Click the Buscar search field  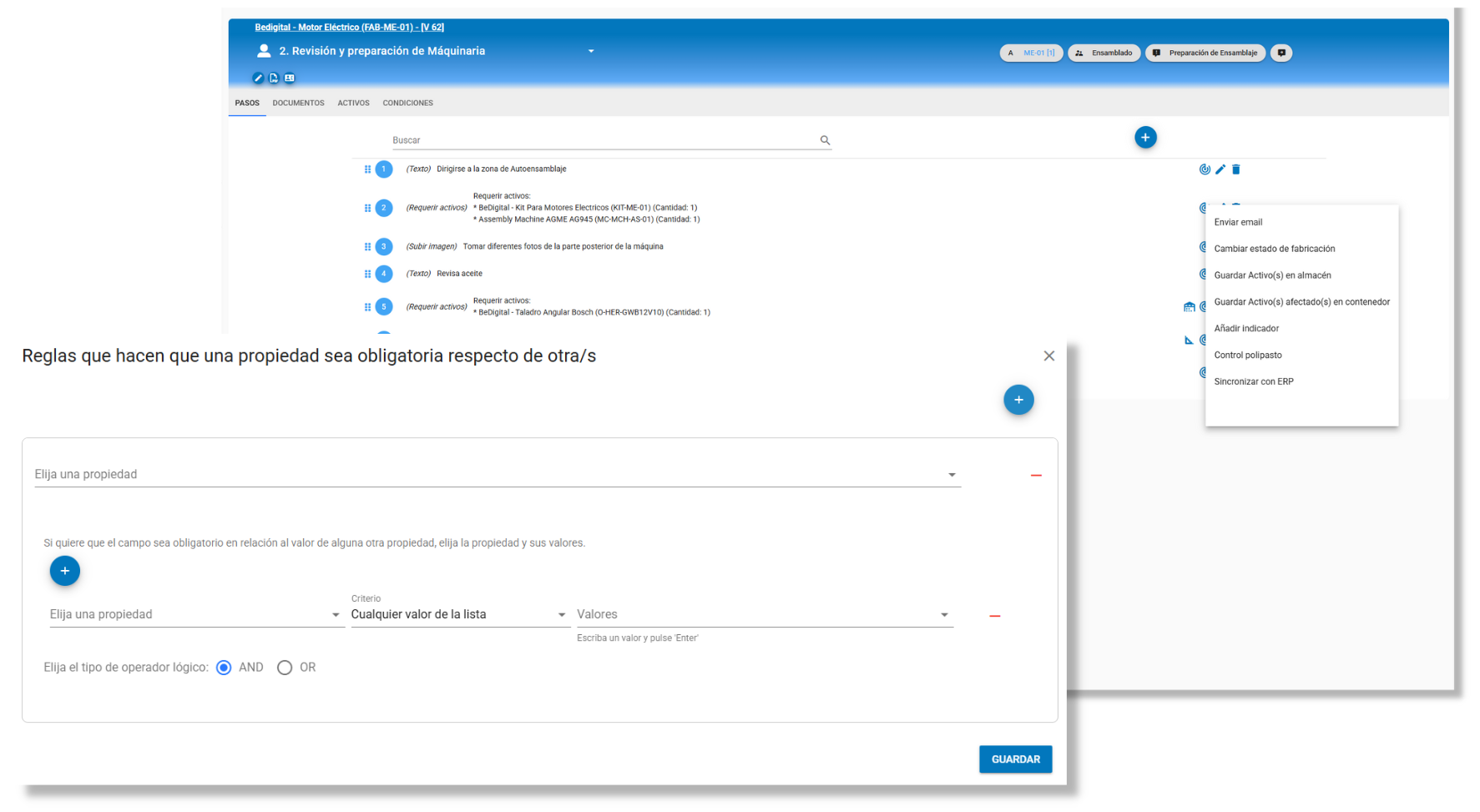(601, 140)
